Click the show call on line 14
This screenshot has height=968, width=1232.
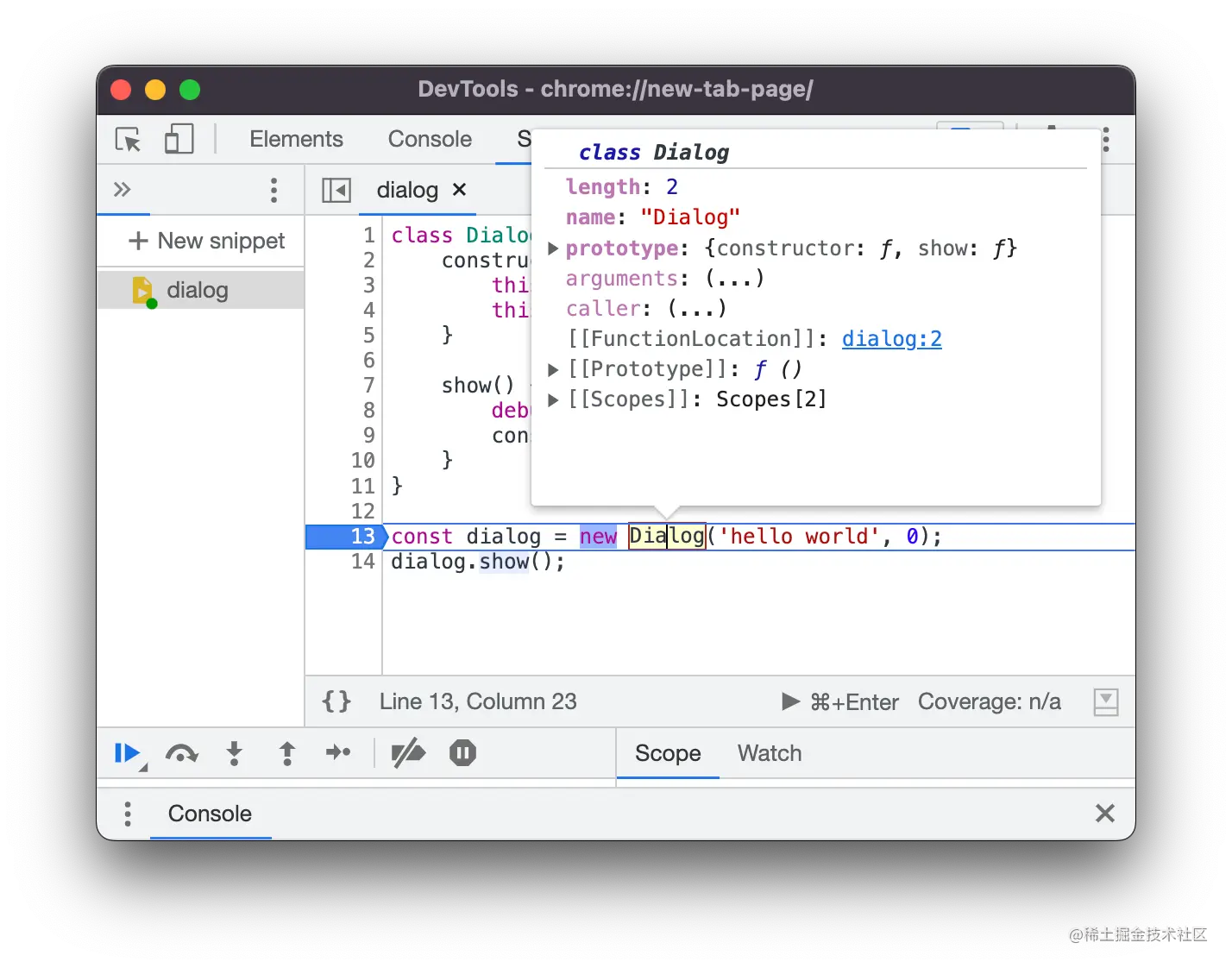(x=505, y=562)
